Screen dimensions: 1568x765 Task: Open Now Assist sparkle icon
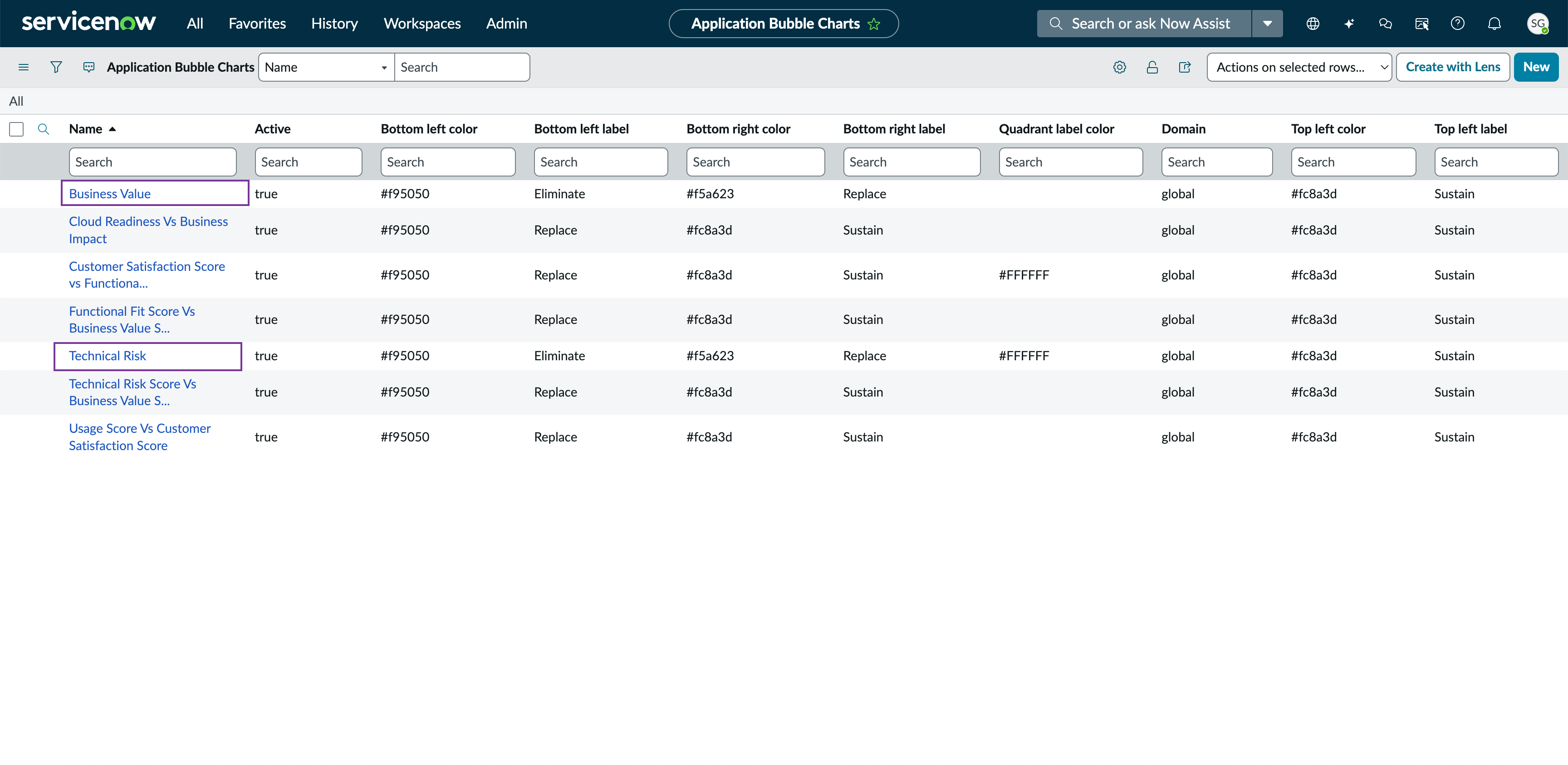tap(1349, 24)
